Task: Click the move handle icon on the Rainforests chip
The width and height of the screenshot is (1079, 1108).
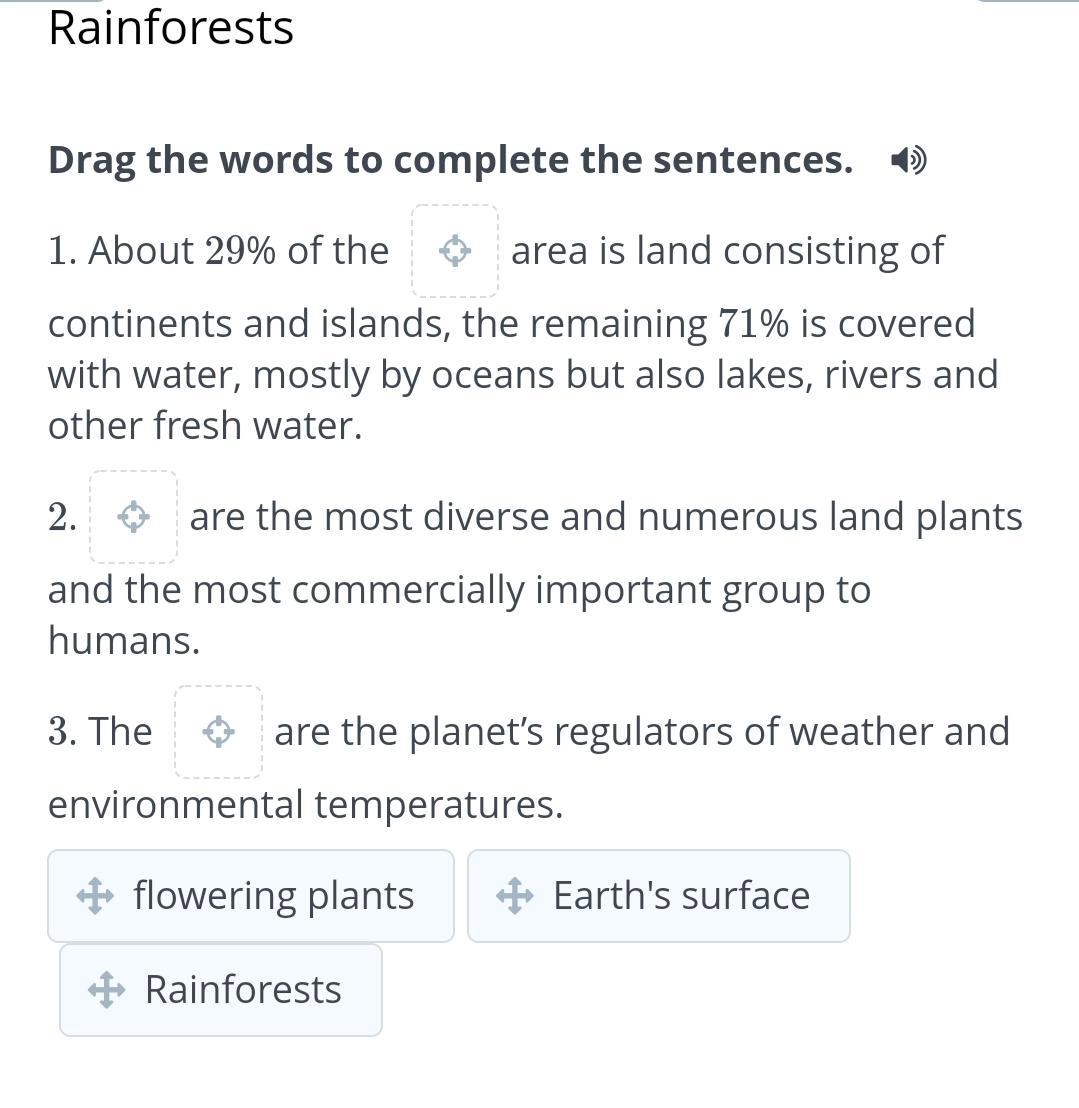Action: point(106,990)
